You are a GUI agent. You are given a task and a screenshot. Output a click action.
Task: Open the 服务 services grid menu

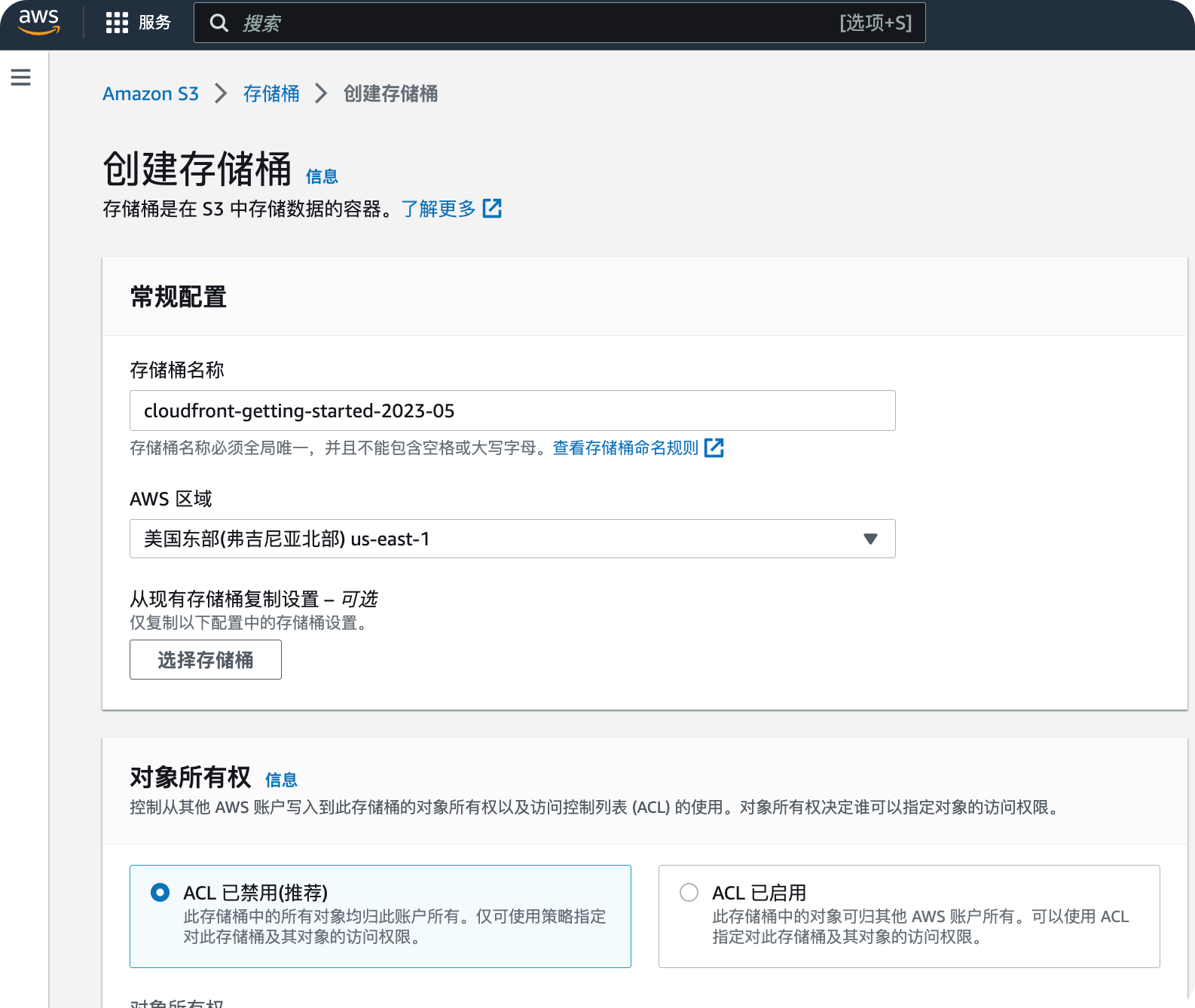click(117, 23)
